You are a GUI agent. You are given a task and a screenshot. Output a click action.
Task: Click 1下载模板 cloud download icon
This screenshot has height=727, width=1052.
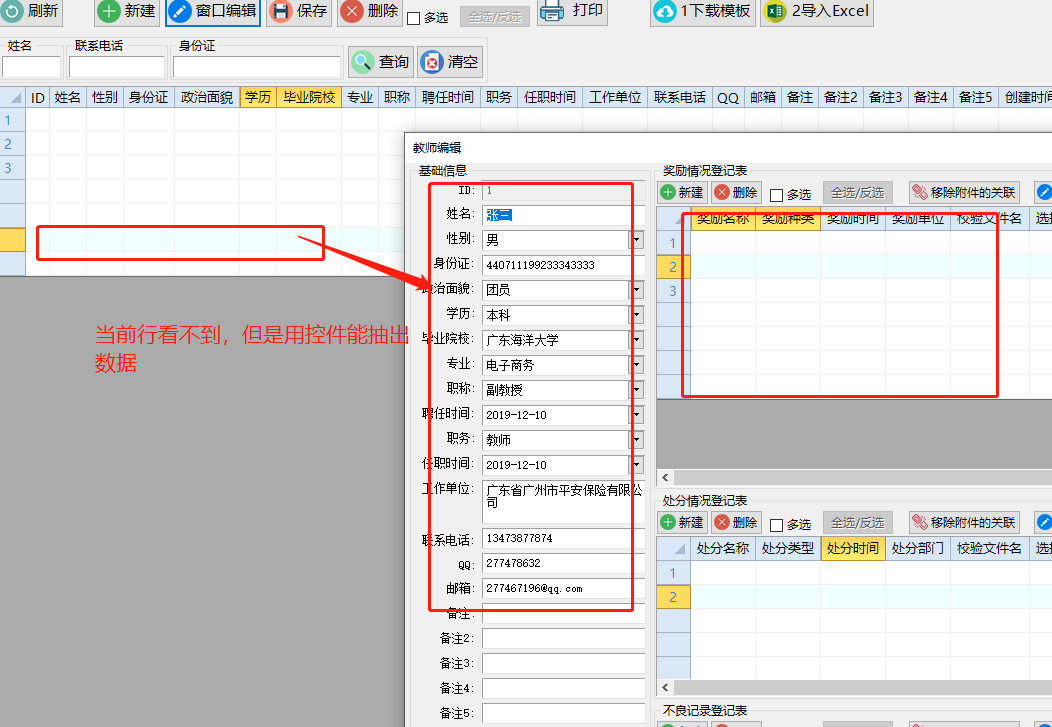click(x=665, y=12)
